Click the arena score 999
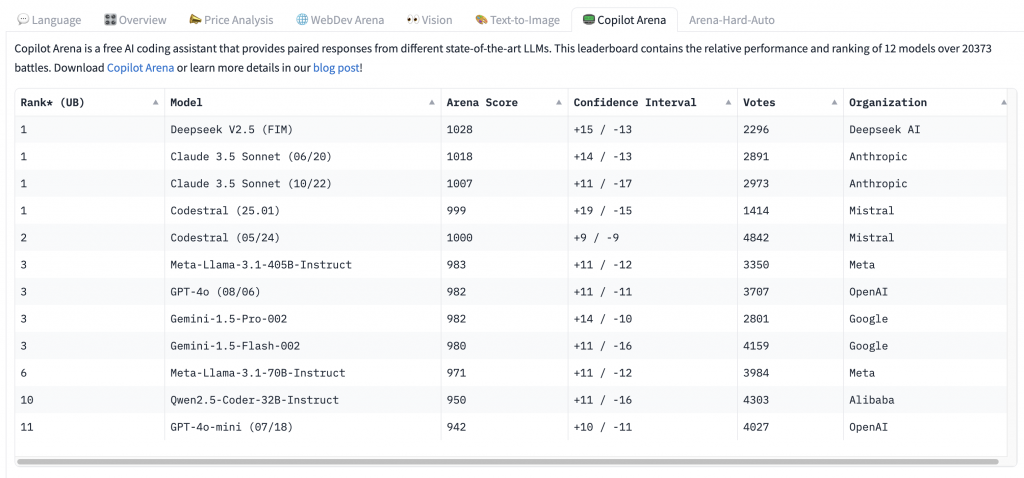1024x478 pixels. [x=456, y=210]
